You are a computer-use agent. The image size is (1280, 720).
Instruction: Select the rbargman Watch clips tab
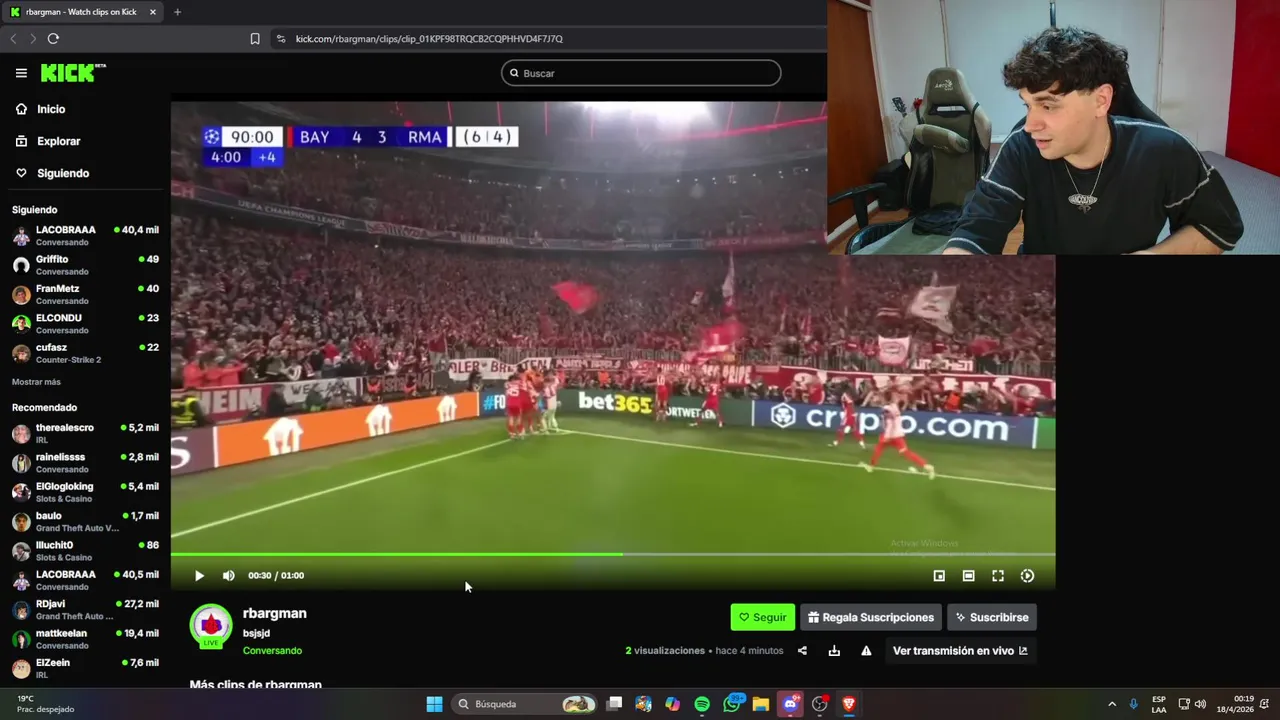(83, 12)
